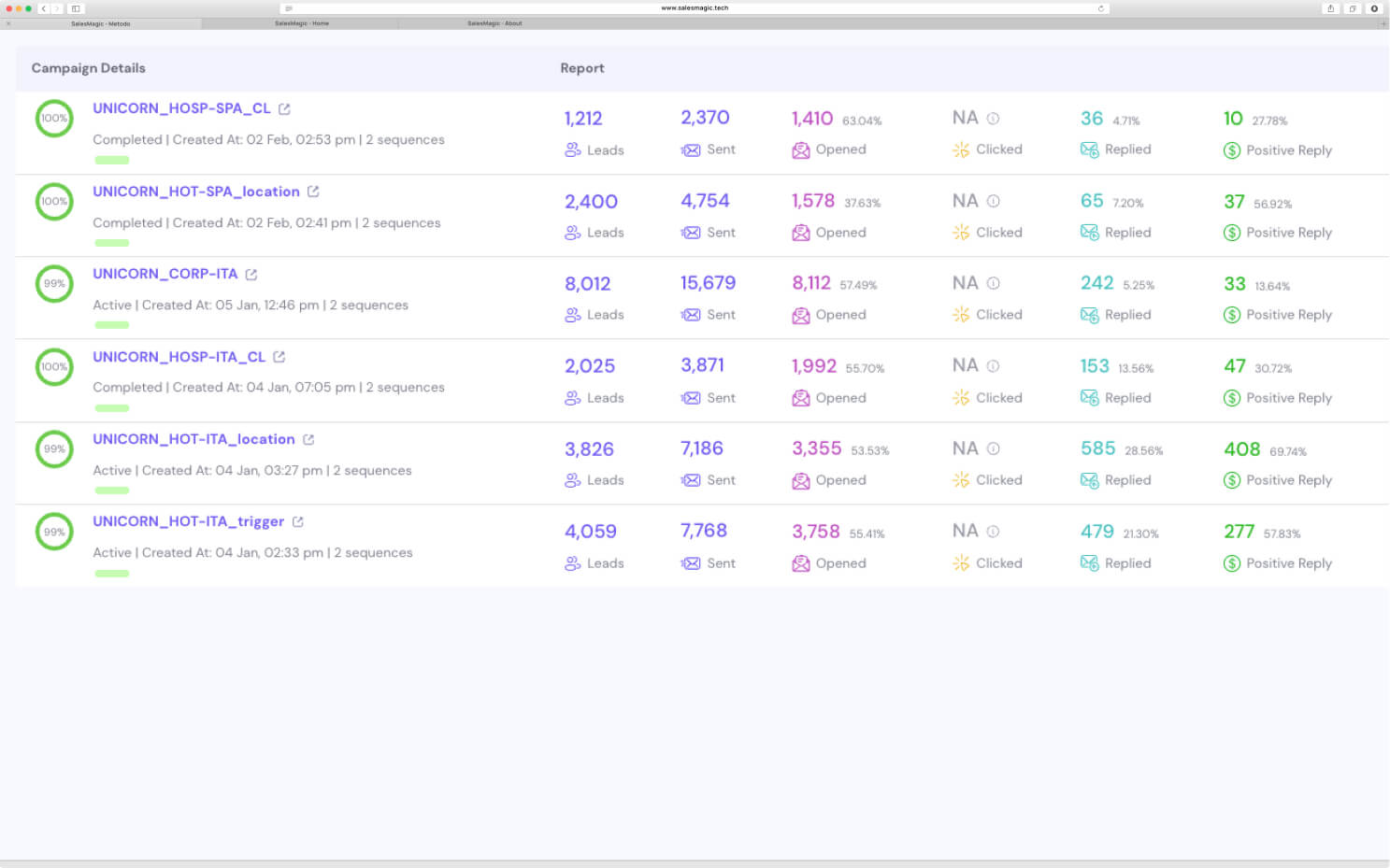Click the Replied icon under 479
1390x868 pixels.
(1090, 562)
